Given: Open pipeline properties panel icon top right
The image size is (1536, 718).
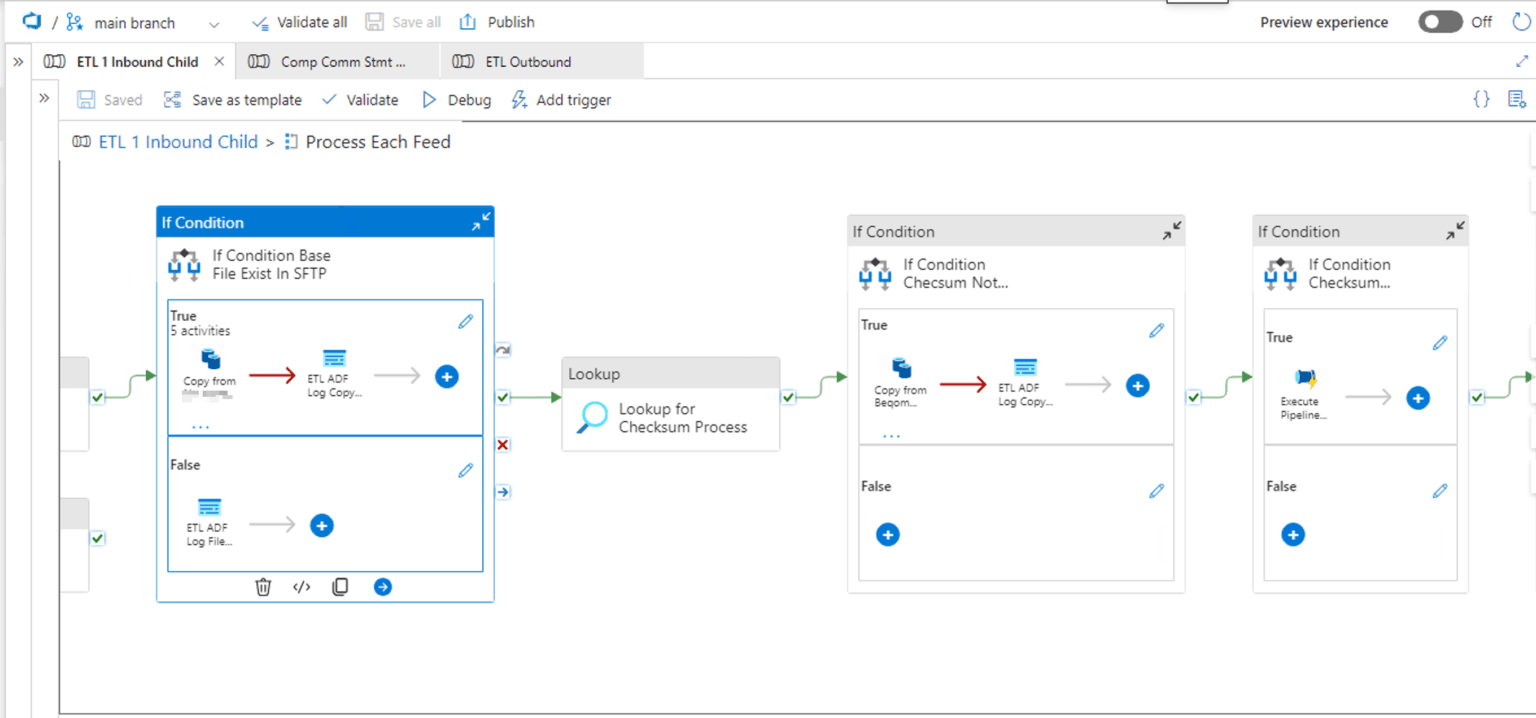Looking at the screenshot, I should pos(1517,98).
